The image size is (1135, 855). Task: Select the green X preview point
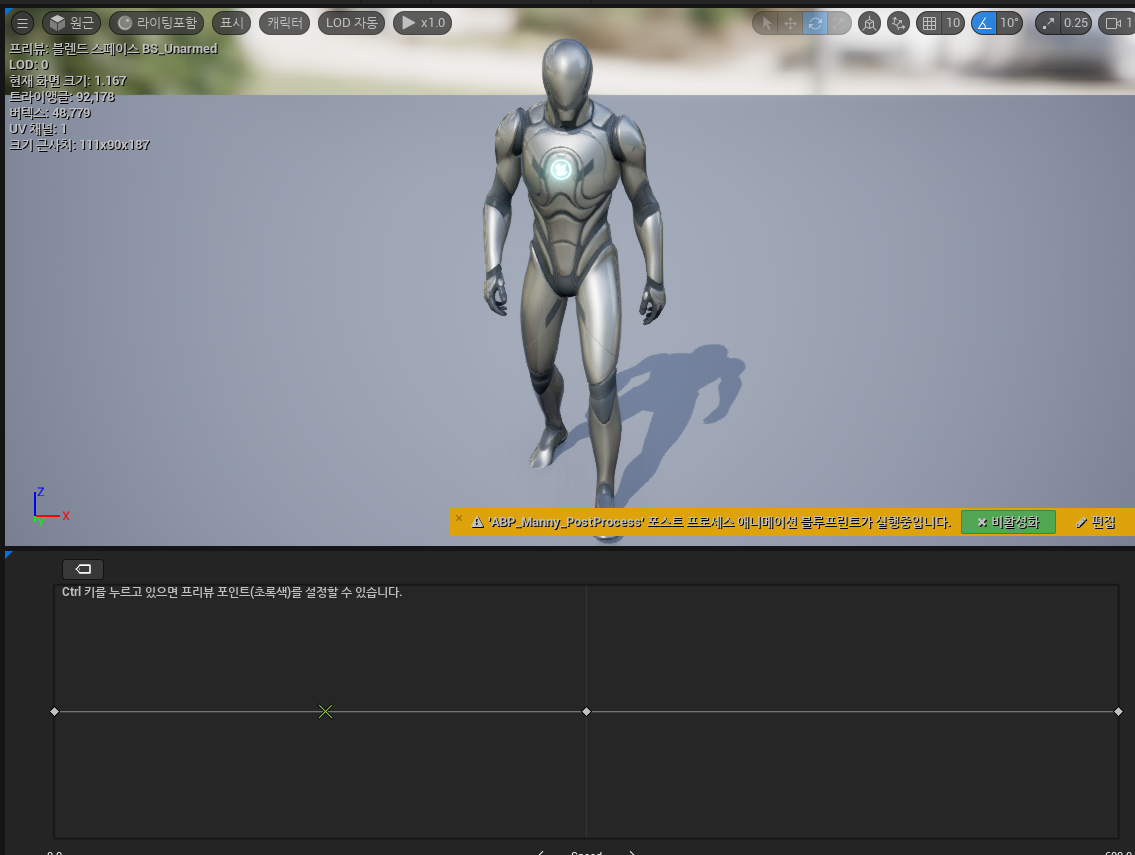coord(326,712)
